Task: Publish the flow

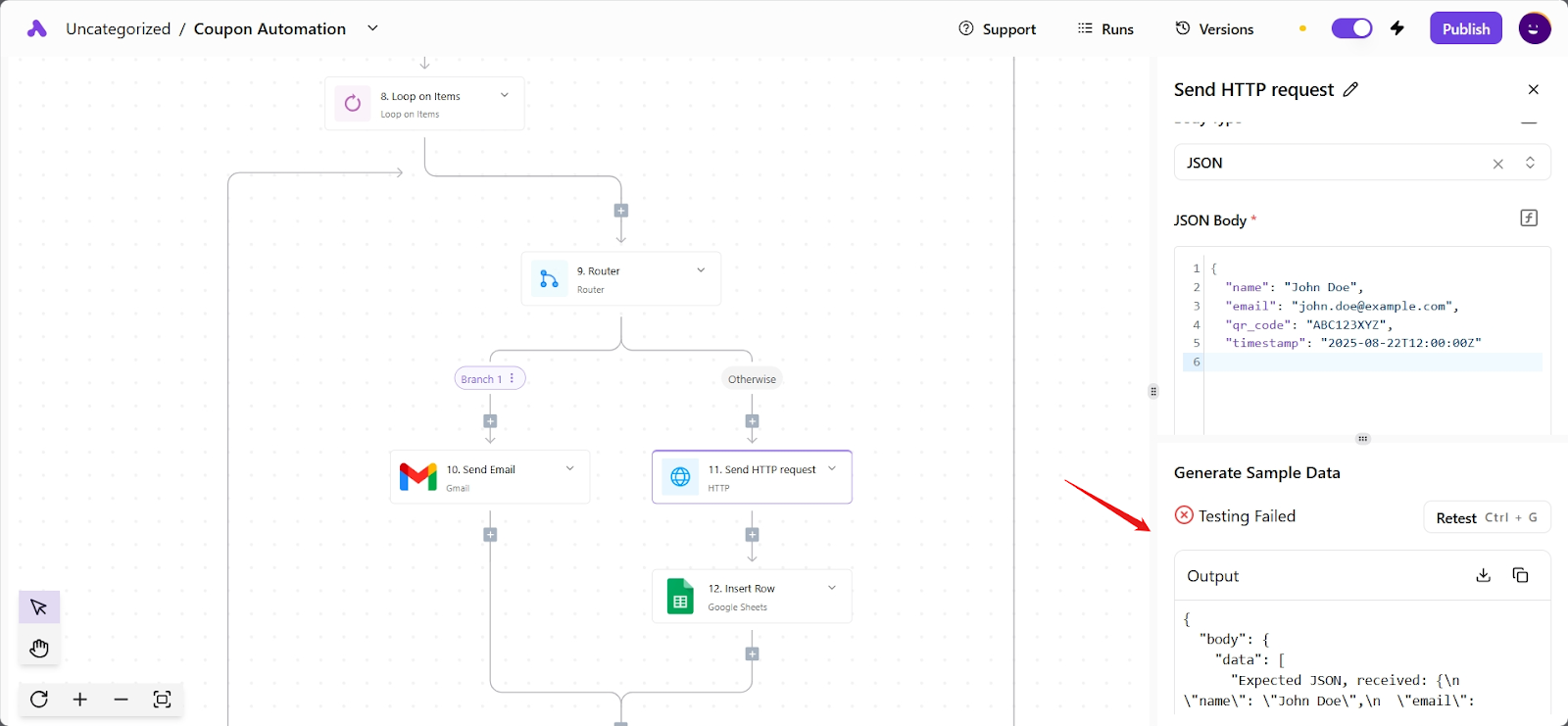Action: 1466,28
